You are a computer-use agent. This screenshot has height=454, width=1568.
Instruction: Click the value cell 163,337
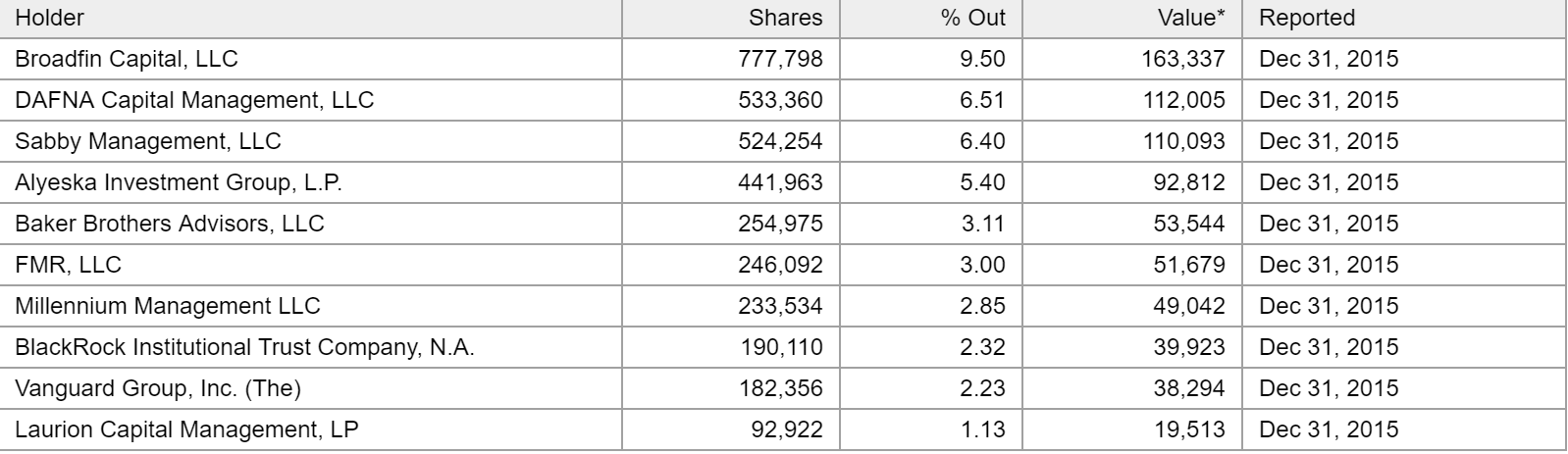(1182, 59)
